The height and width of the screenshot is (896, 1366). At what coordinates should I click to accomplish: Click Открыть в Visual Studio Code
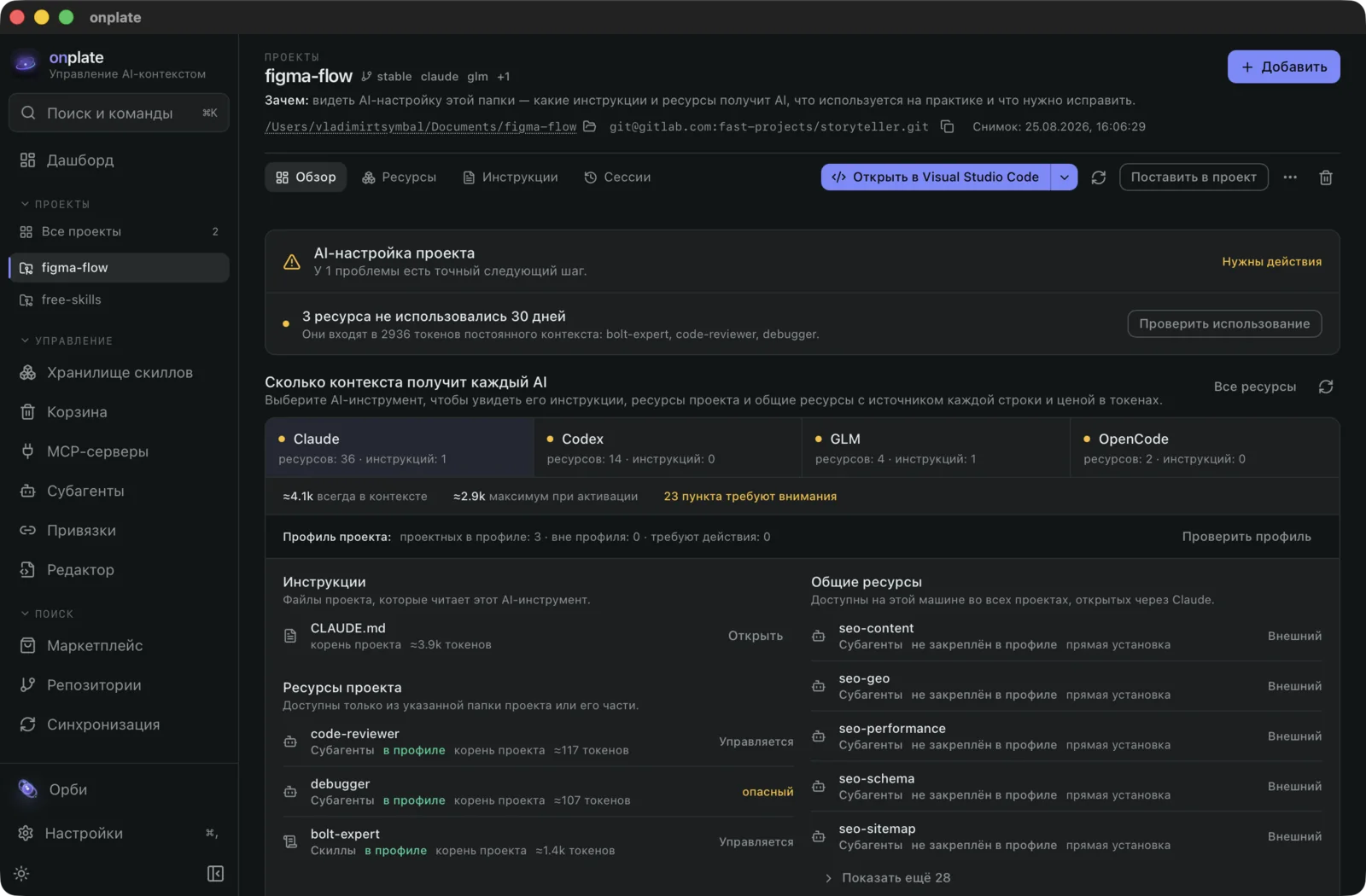tap(936, 177)
